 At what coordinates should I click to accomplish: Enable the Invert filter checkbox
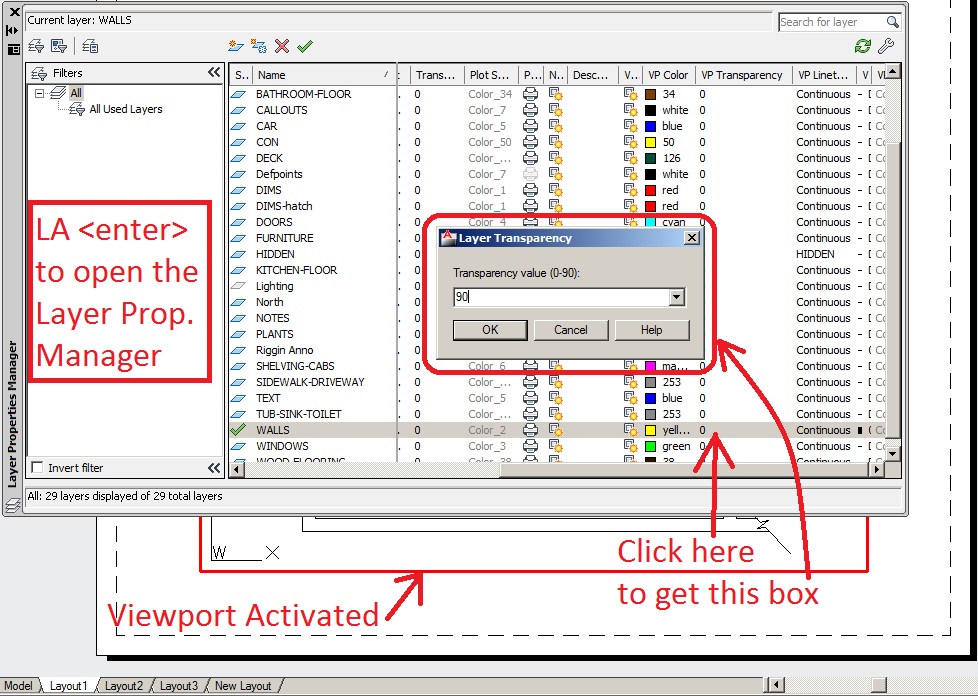tap(38, 466)
